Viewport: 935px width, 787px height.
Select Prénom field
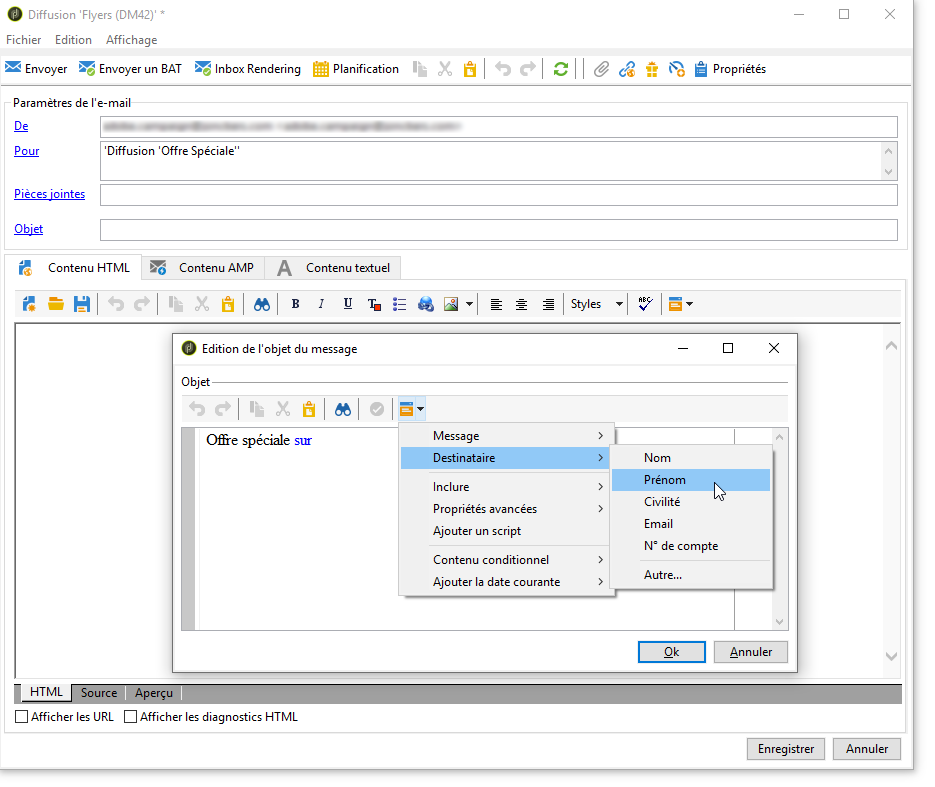691,480
